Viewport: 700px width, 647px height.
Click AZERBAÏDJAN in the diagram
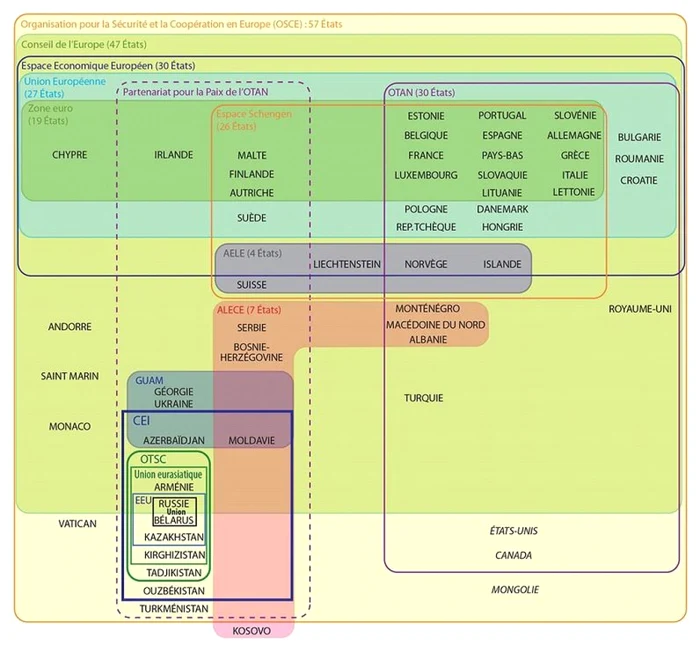[174, 440]
